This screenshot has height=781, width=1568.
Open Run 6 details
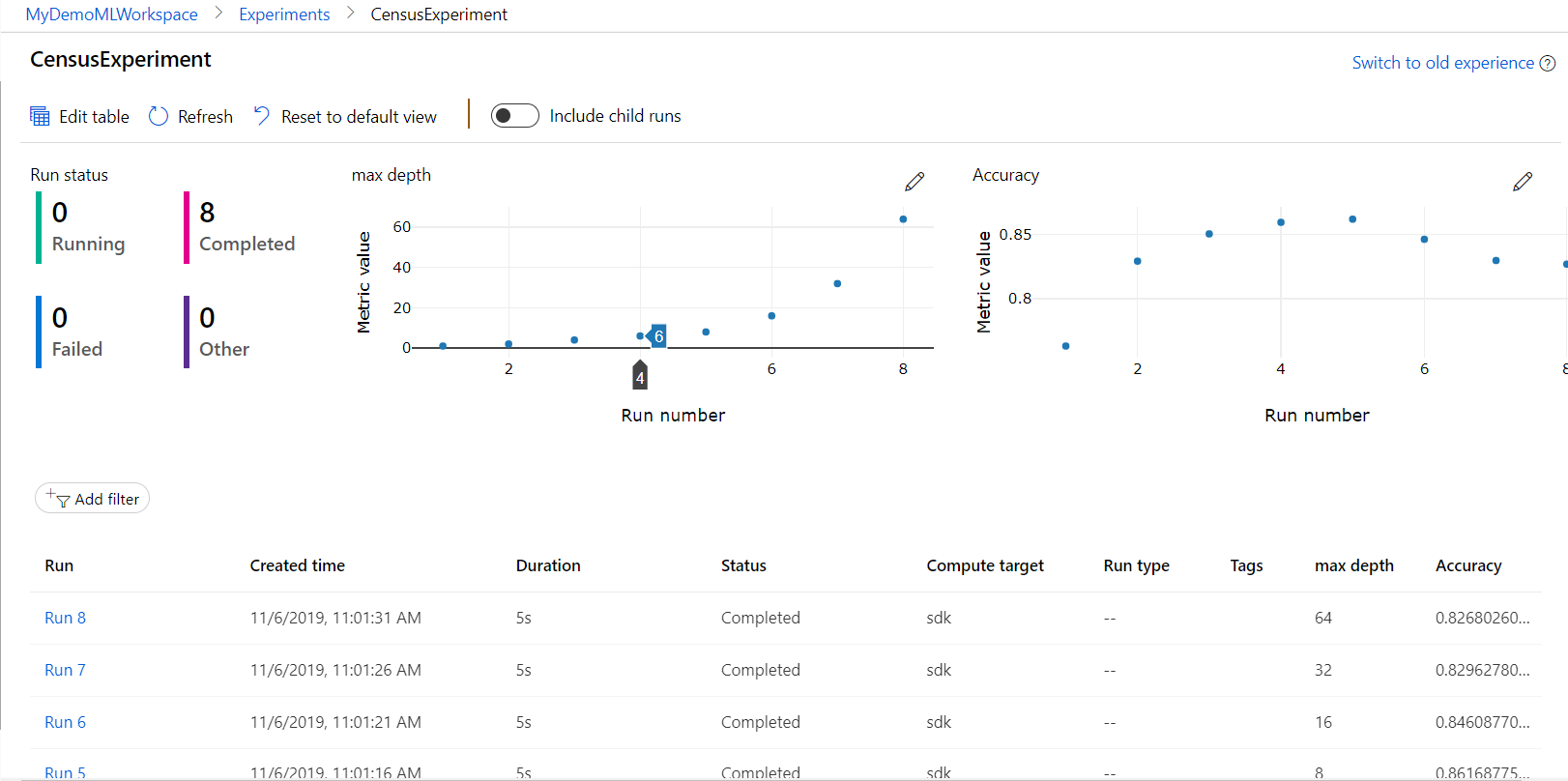tap(65, 722)
